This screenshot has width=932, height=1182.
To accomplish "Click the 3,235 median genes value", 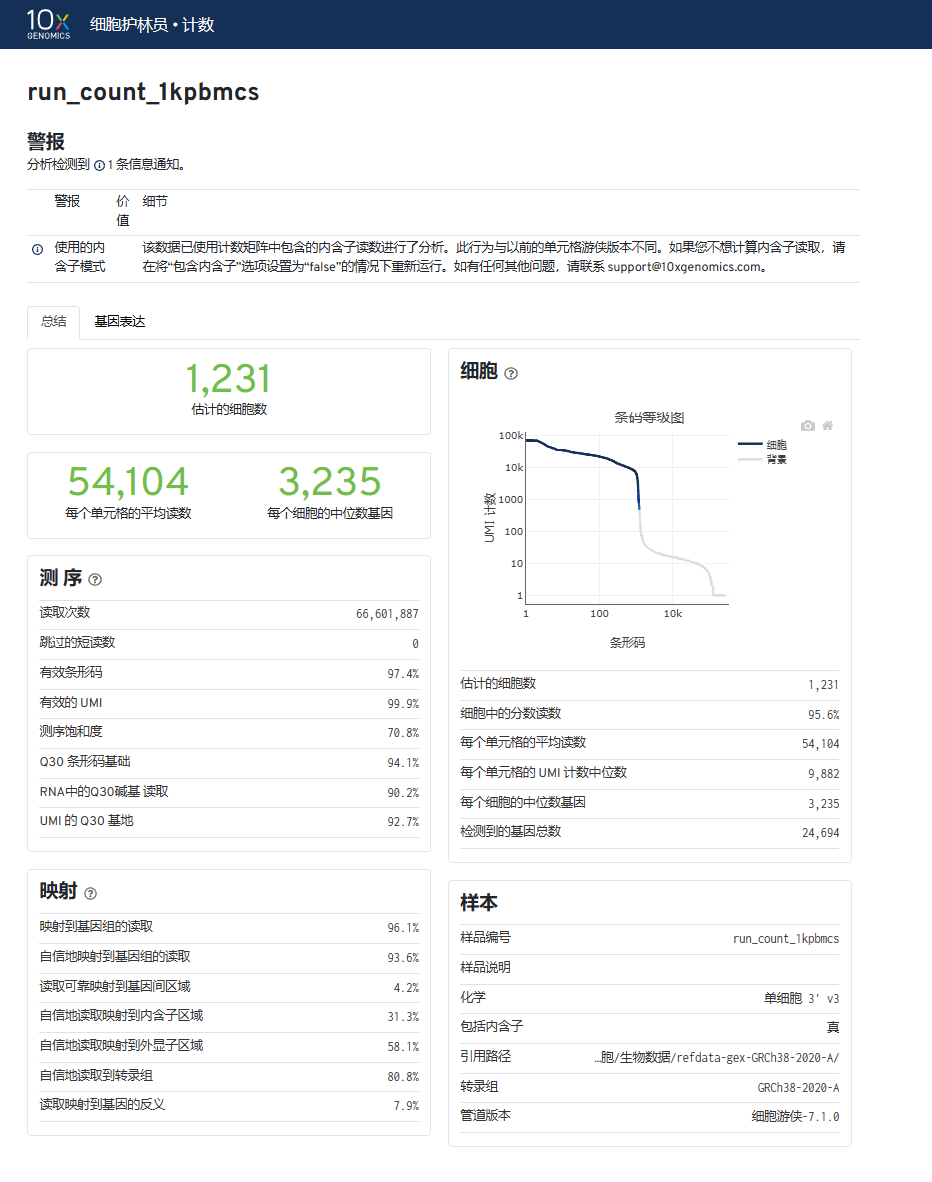I will (330, 482).
